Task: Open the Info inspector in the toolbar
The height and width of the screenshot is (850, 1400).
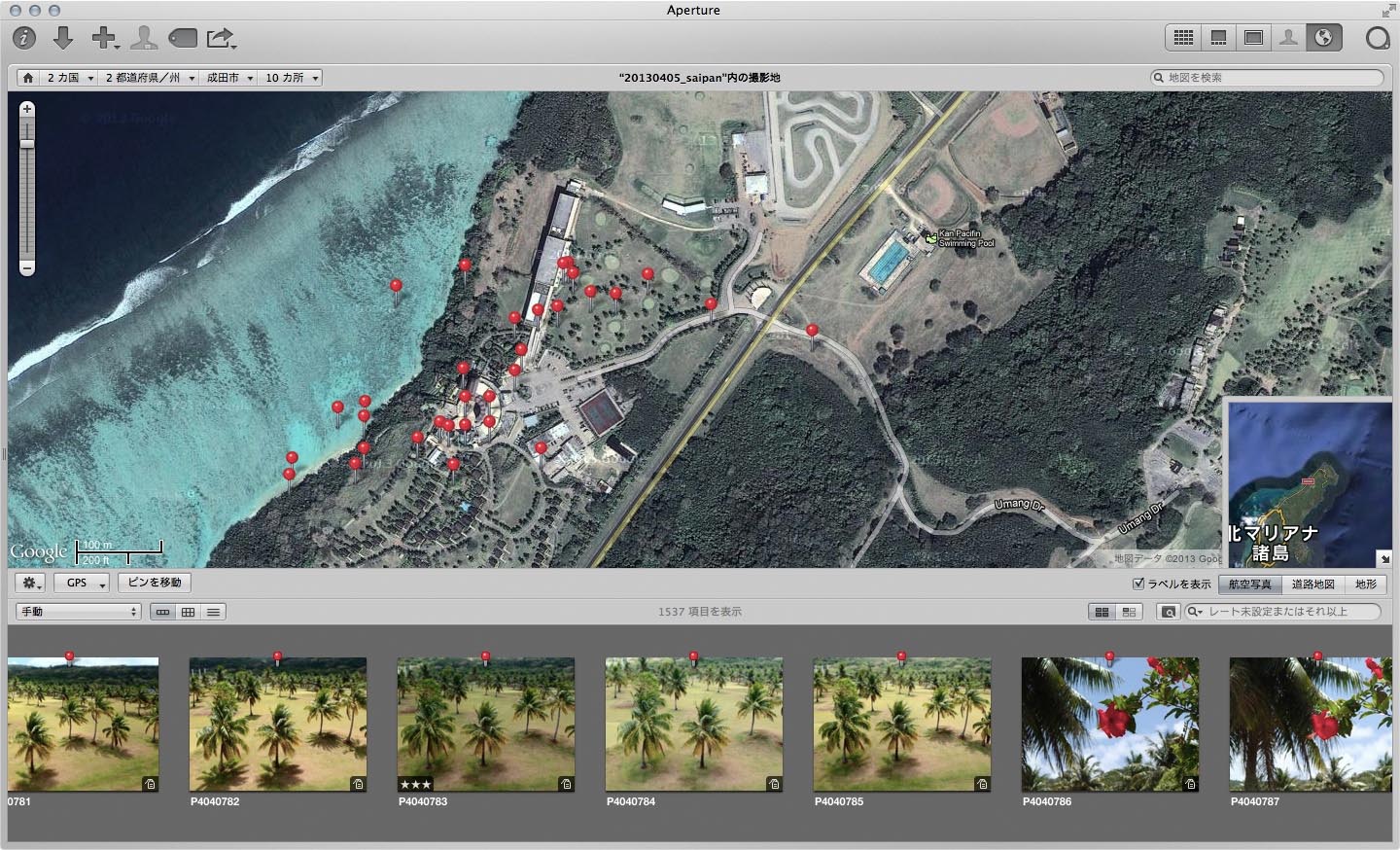Action: [x=26, y=38]
